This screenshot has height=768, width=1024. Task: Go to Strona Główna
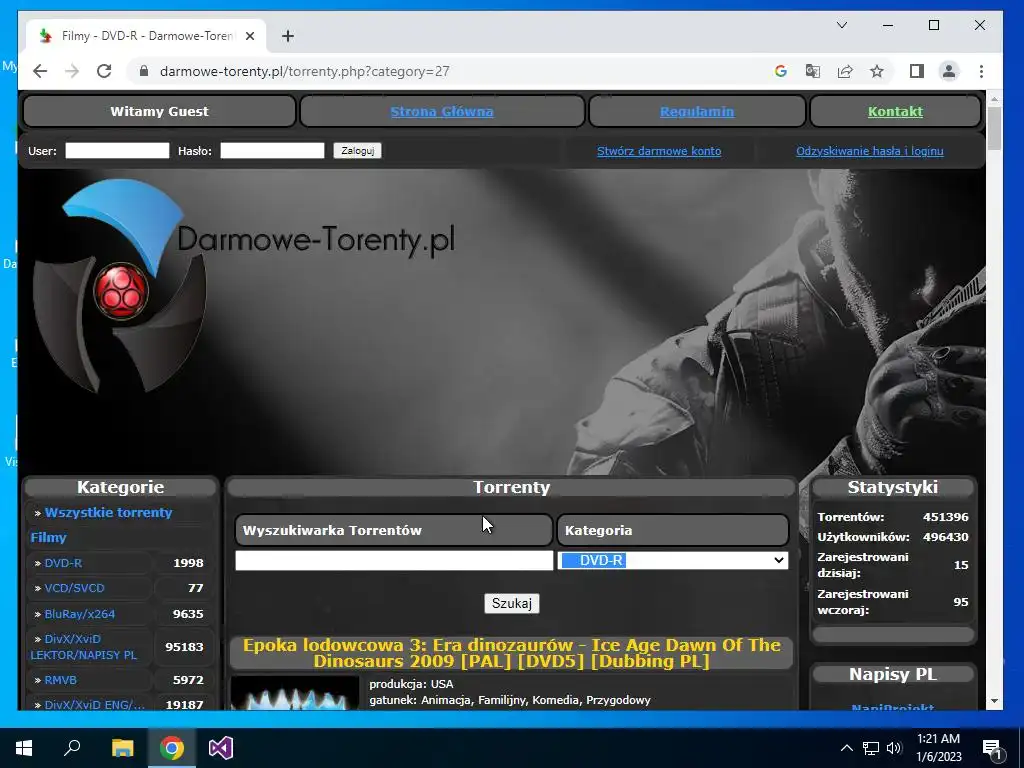pyautogui.click(x=442, y=112)
